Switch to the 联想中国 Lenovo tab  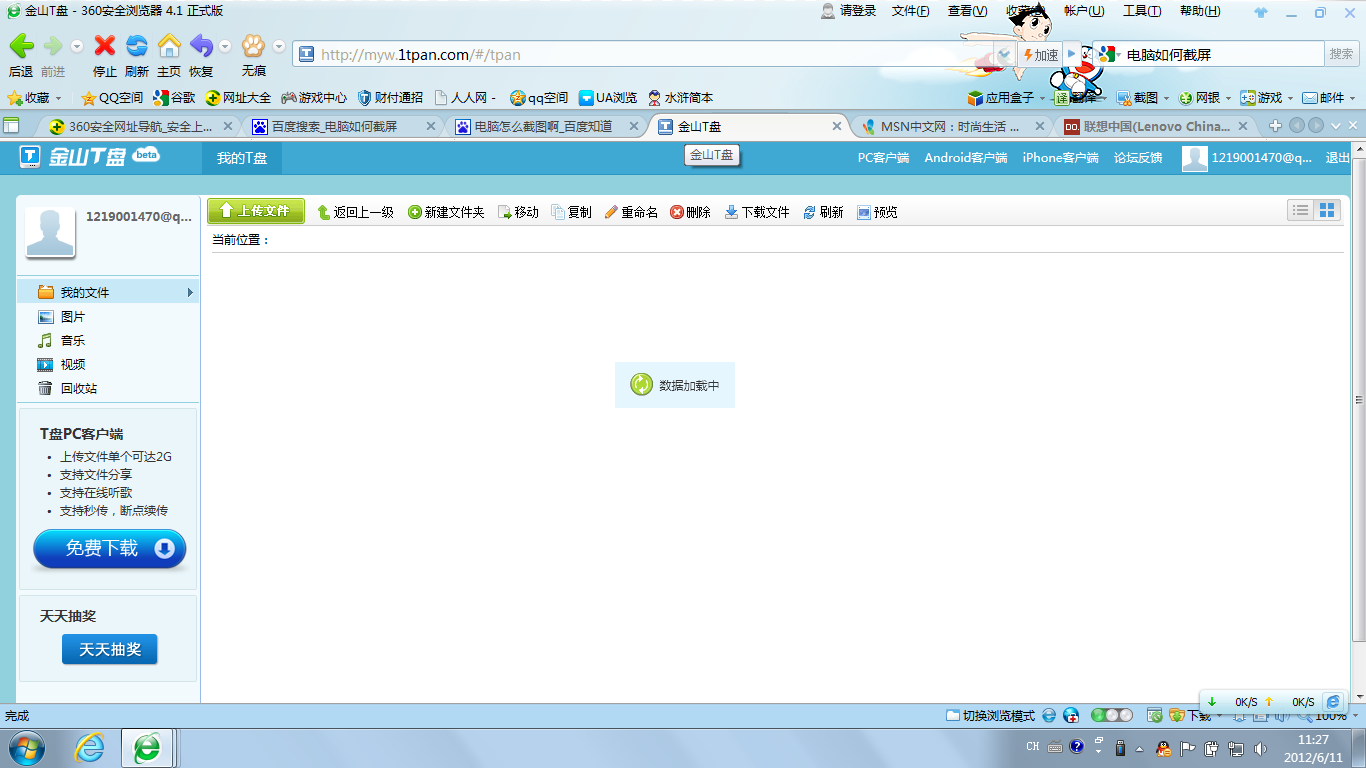[1155, 127]
